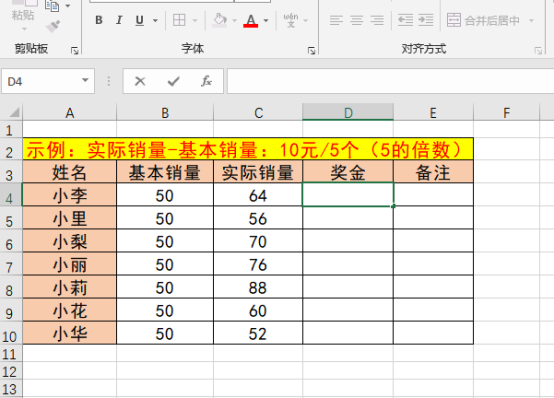This screenshot has width=554, height=398.
Task: Click the phonetic guide (wén) icon
Action: tap(291, 21)
